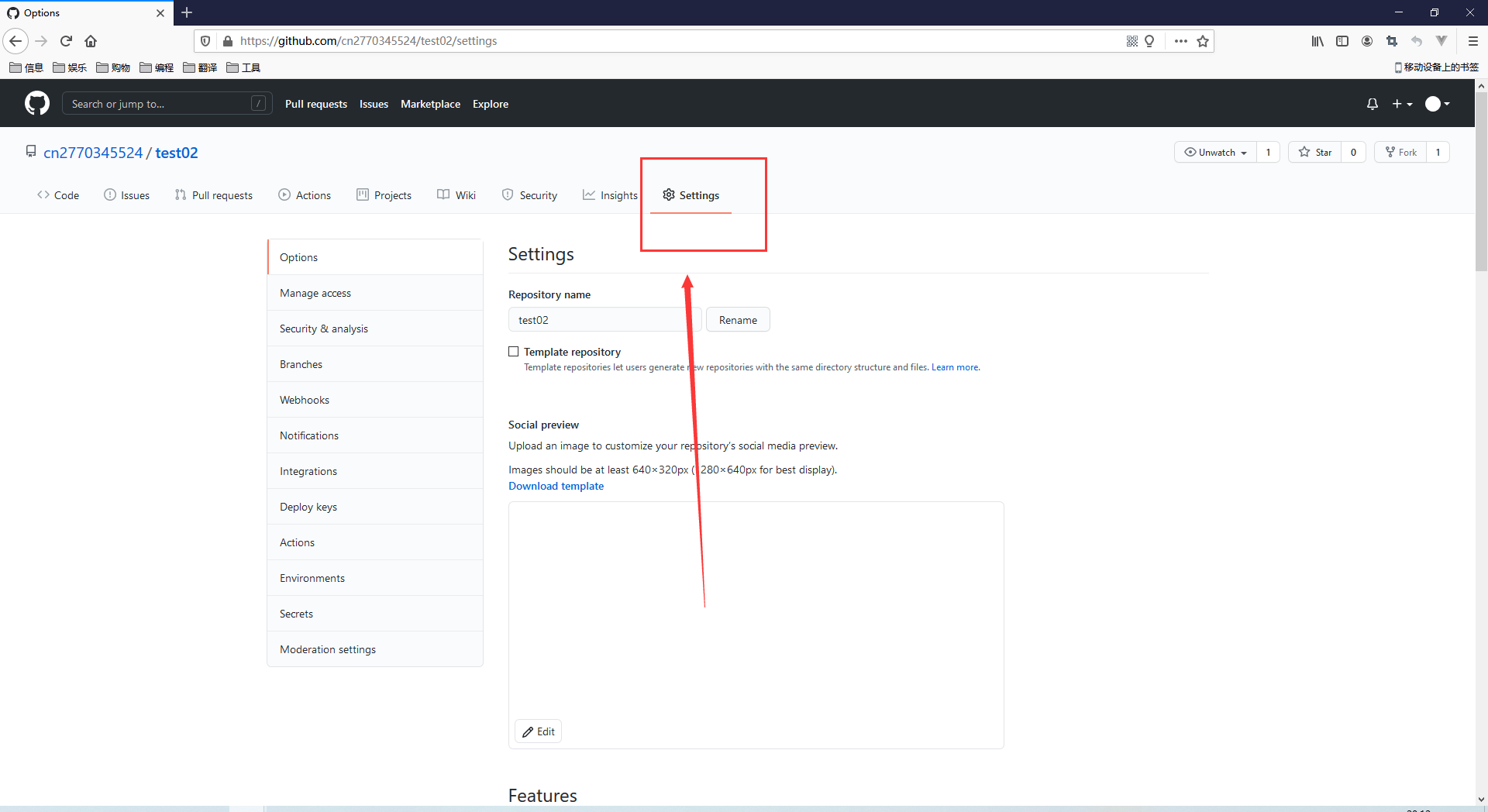Click the V-shaped extension icon

1441,41
